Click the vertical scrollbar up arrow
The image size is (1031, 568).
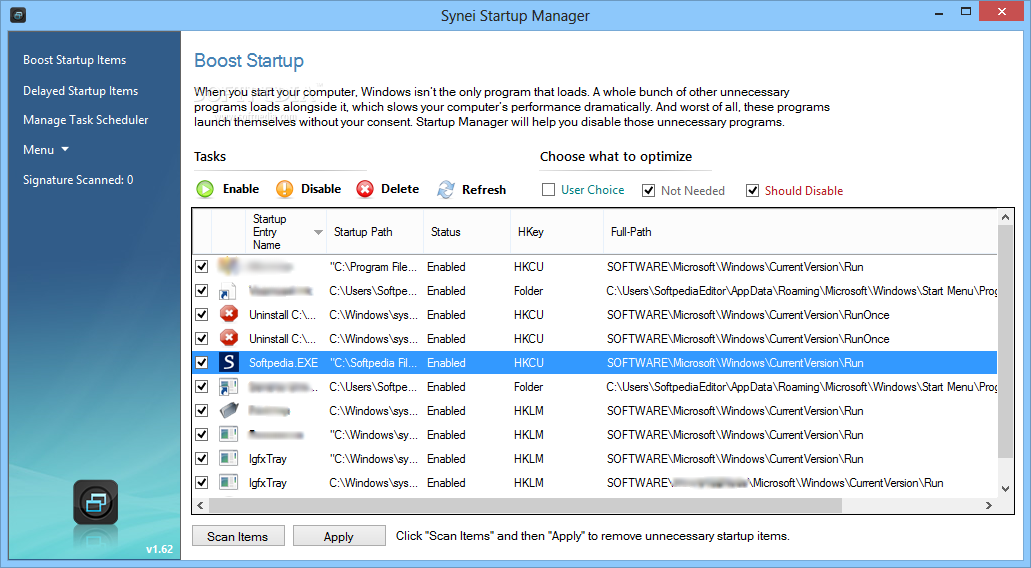(1005, 217)
